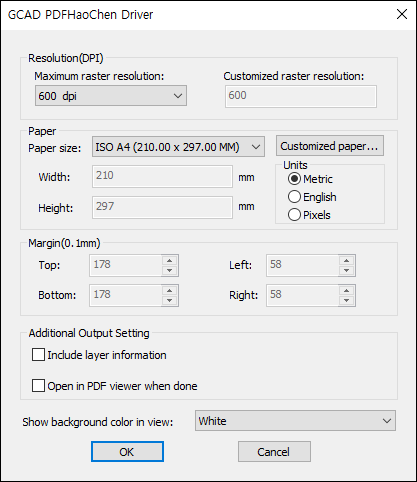This screenshot has height=482, width=417.
Task: Open the background color White dropdown
Action: [295, 421]
